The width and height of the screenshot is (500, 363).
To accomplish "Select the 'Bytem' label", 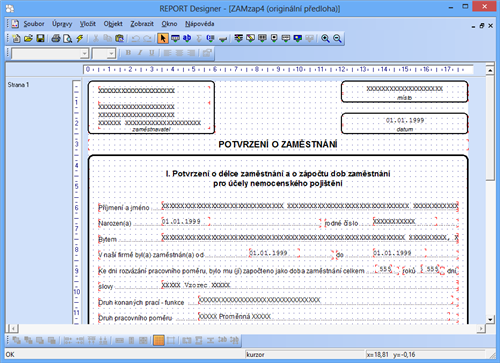I will point(108,239).
